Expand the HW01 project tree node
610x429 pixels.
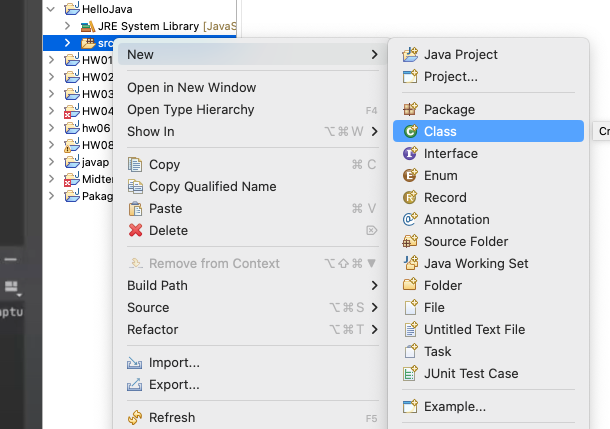52,60
